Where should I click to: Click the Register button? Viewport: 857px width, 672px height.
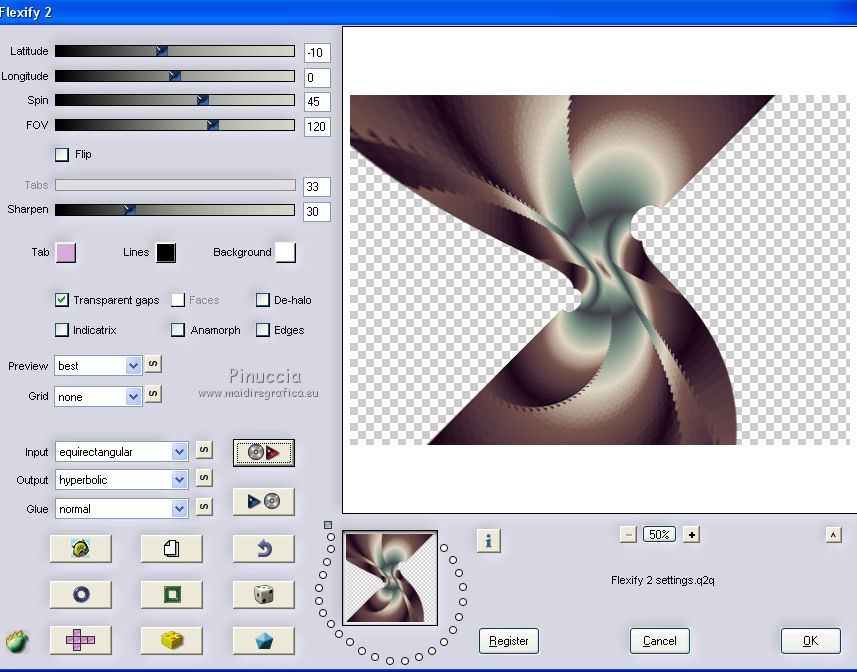point(509,641)
